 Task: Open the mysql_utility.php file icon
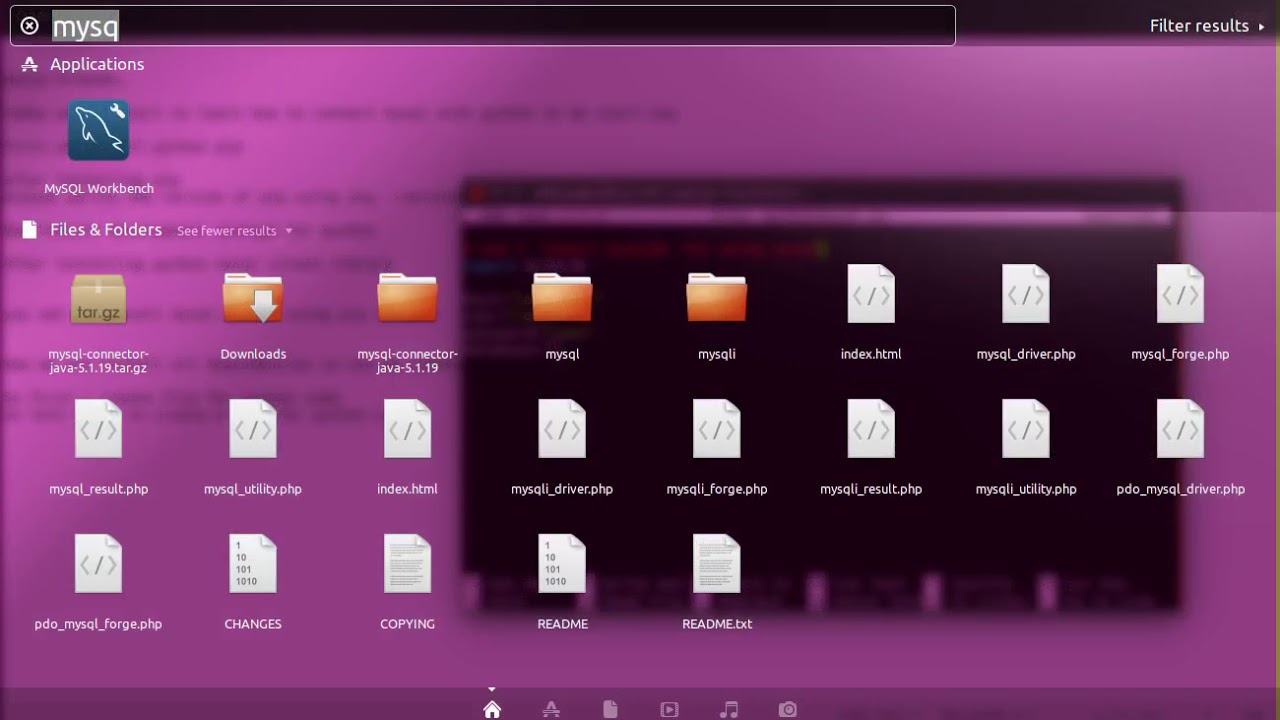253,429
